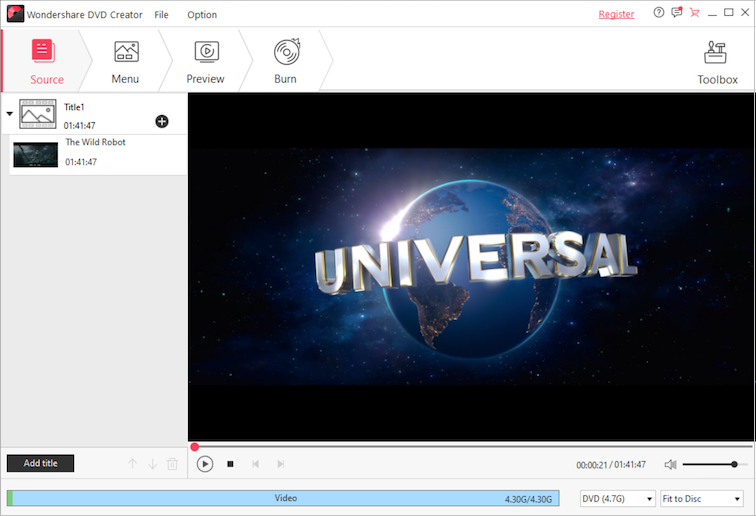The height and width of the screenshot is (516, 756).
Task: Click the Video capacity bar
Action: tap(283, 498)
